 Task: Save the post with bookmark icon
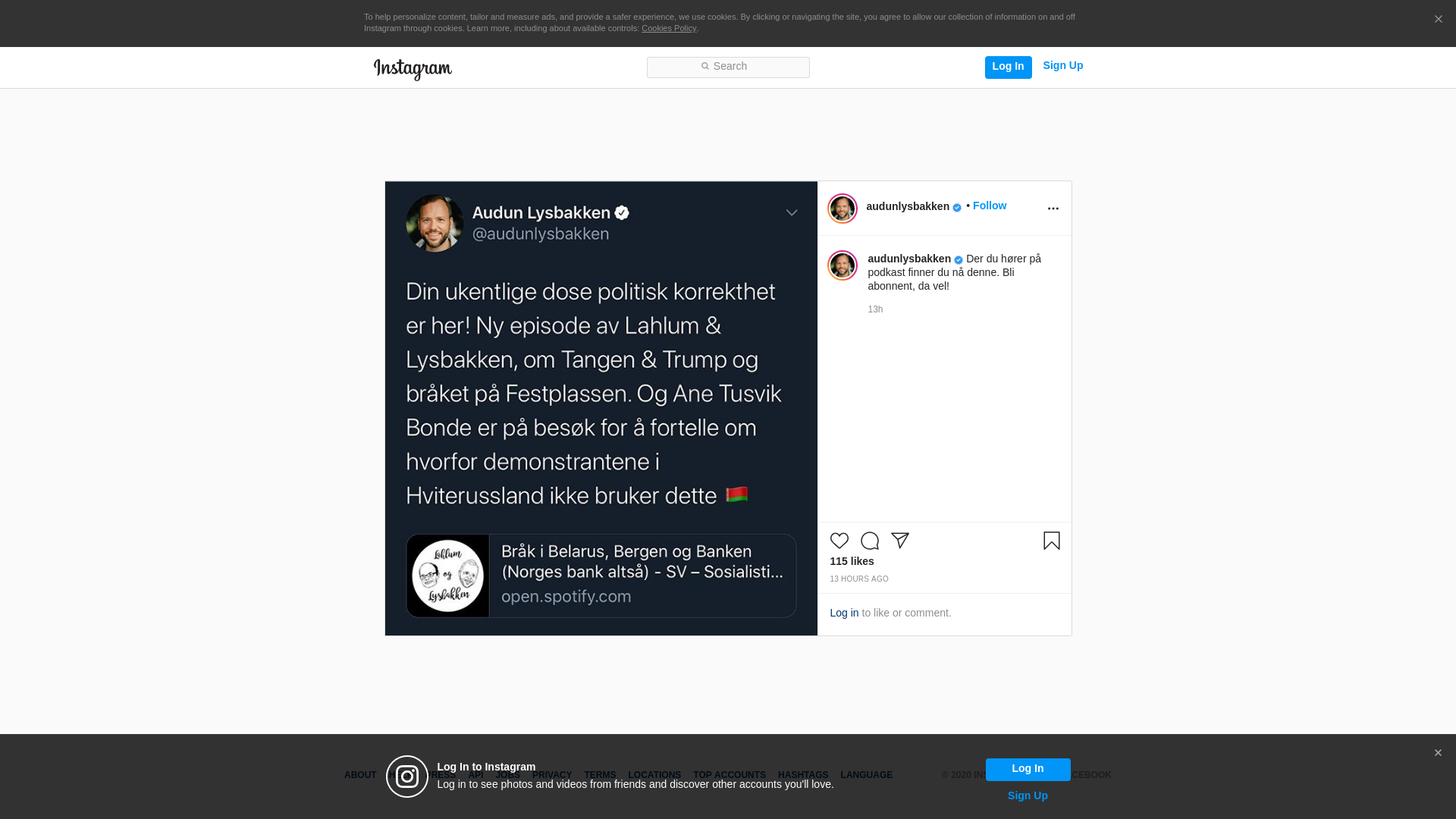pyautogui.click(x=1051, y=541)
